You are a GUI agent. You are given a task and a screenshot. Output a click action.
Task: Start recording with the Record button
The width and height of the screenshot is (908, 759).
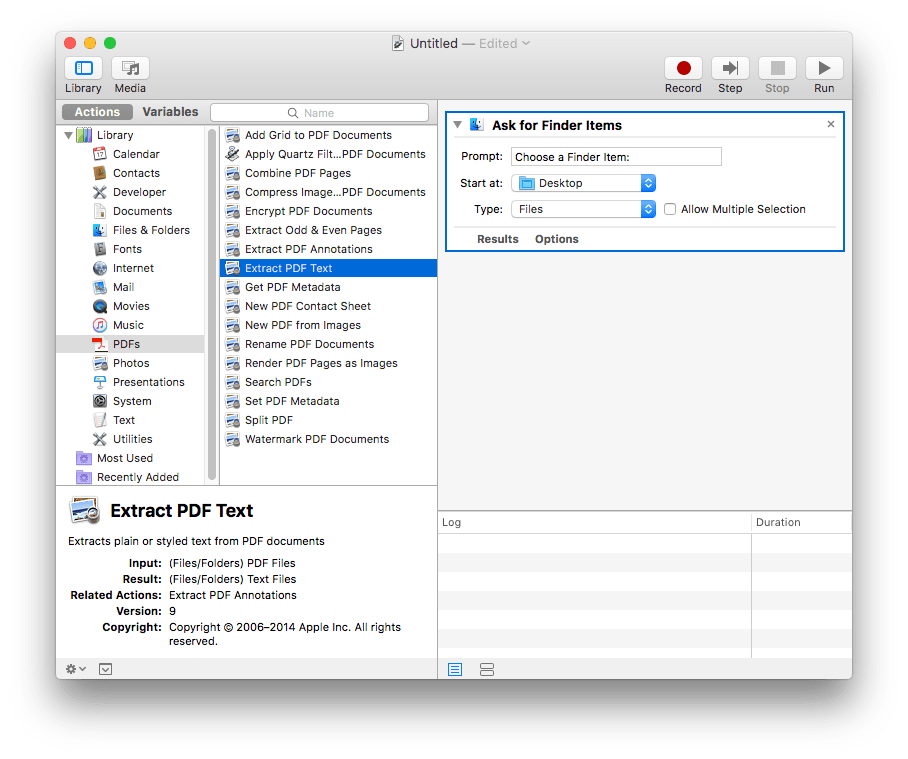pyautogui.click(x=683, y=70)
